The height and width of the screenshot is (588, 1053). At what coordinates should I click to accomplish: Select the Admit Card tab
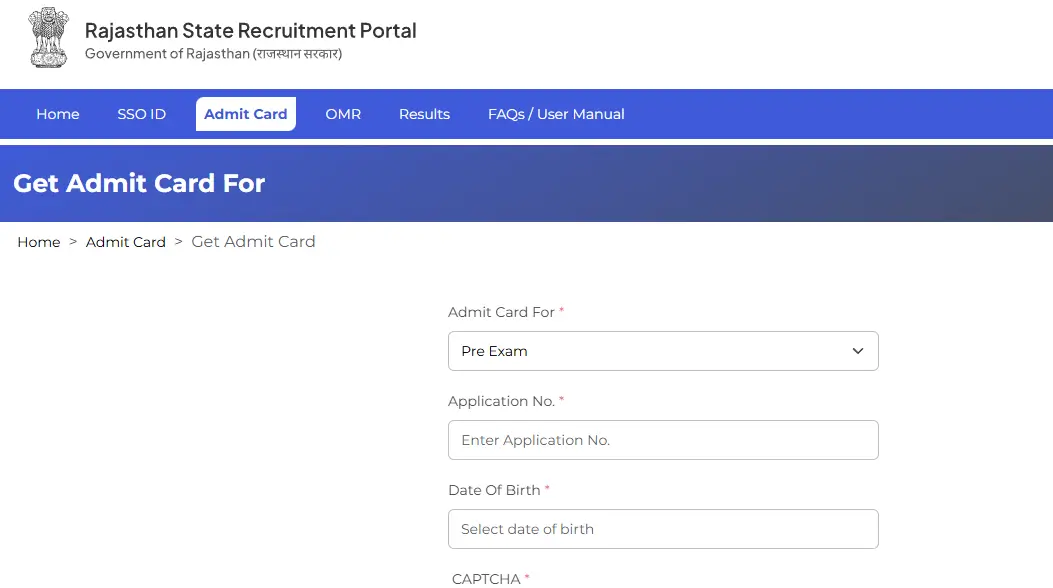246,114
